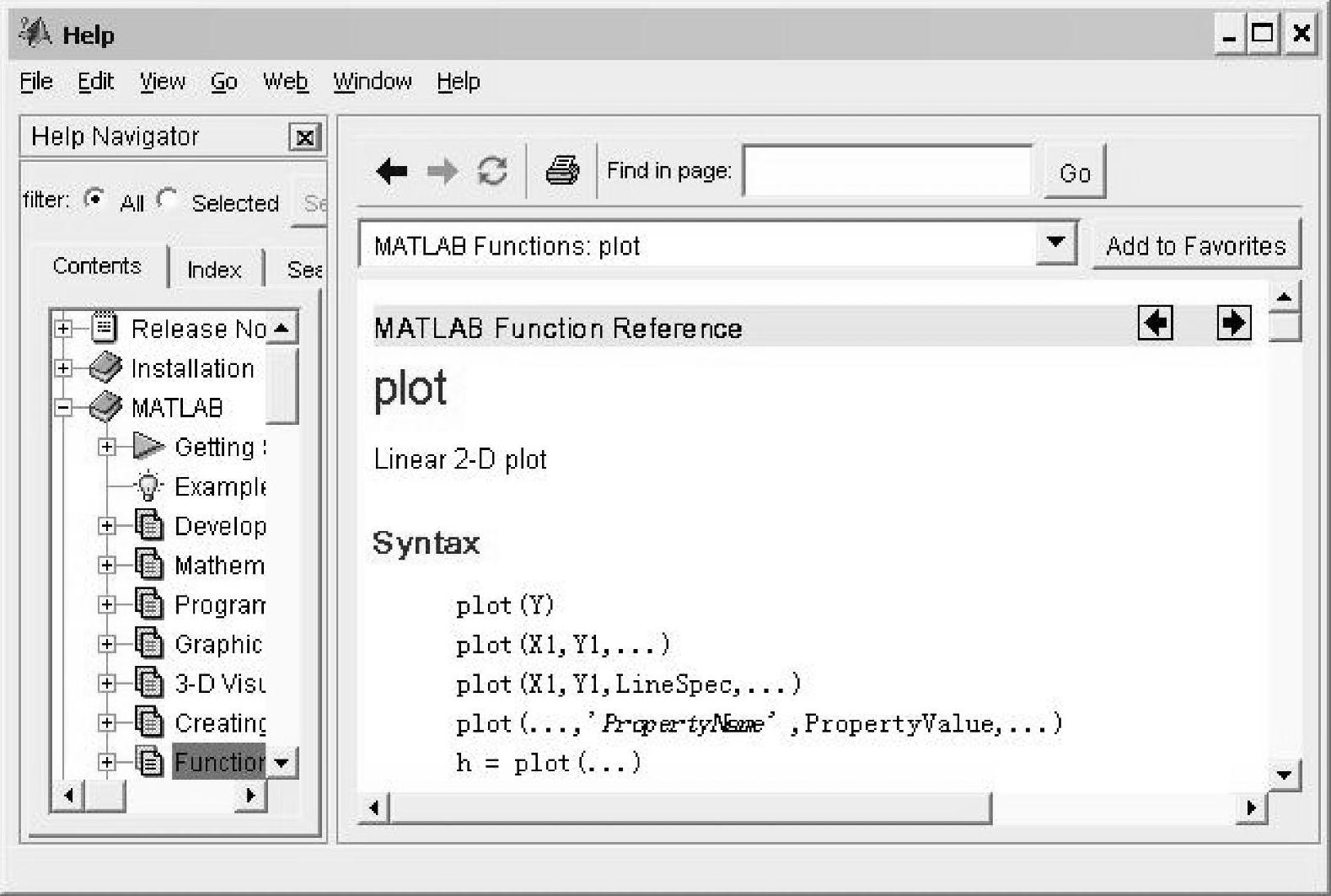Go to previous function reference page arrow
The width and height of the screenshot is (1331, 896).
pyautogui.click(x=1155, y=323)
